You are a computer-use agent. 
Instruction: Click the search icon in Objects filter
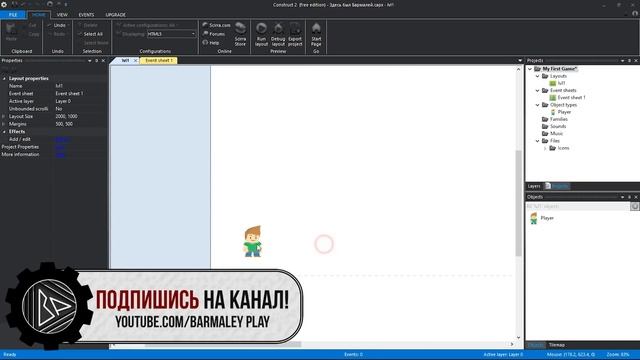pyautogui.click(x=634, y=207)
